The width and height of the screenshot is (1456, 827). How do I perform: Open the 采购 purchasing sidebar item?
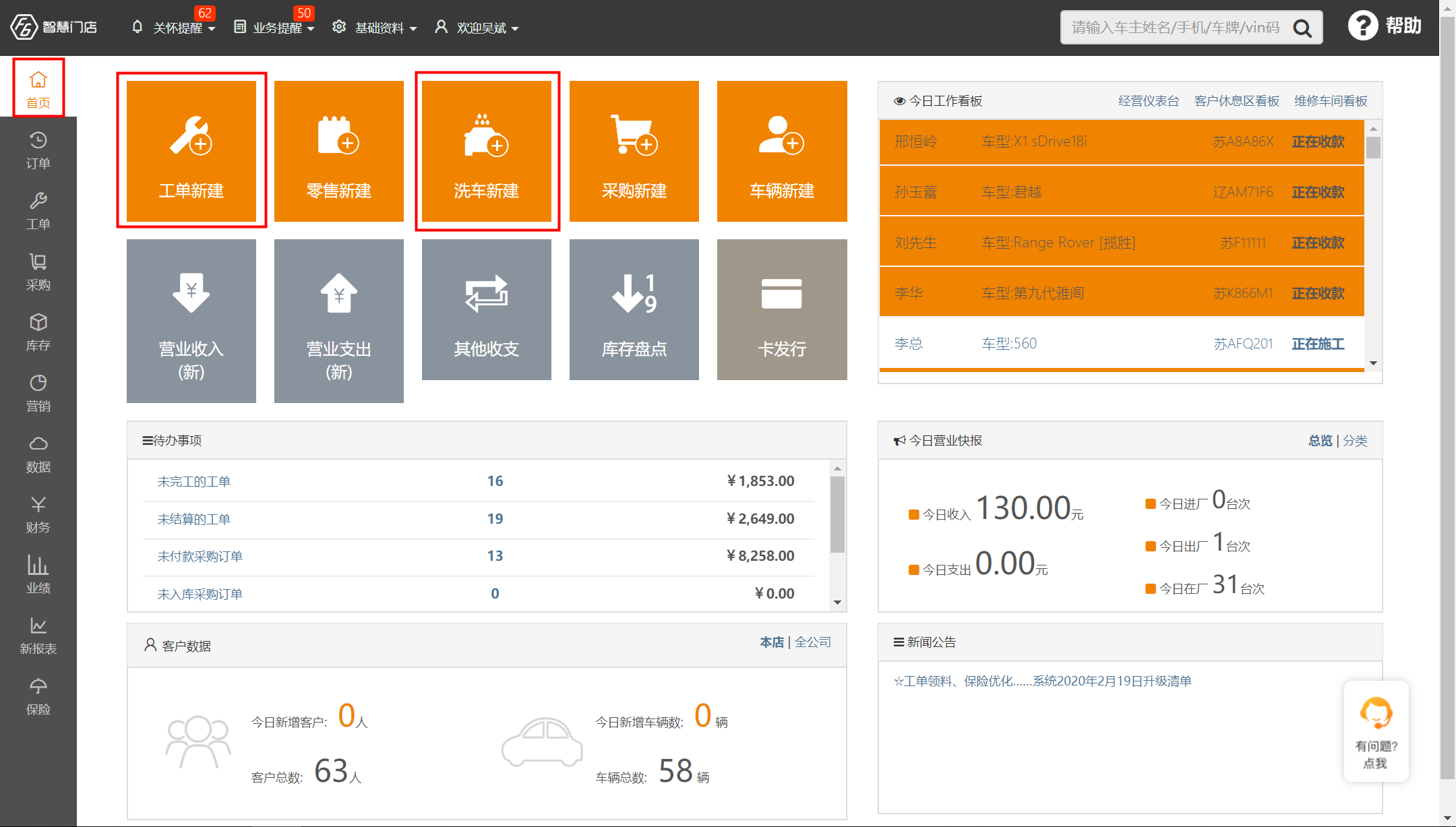coord(38,272)
